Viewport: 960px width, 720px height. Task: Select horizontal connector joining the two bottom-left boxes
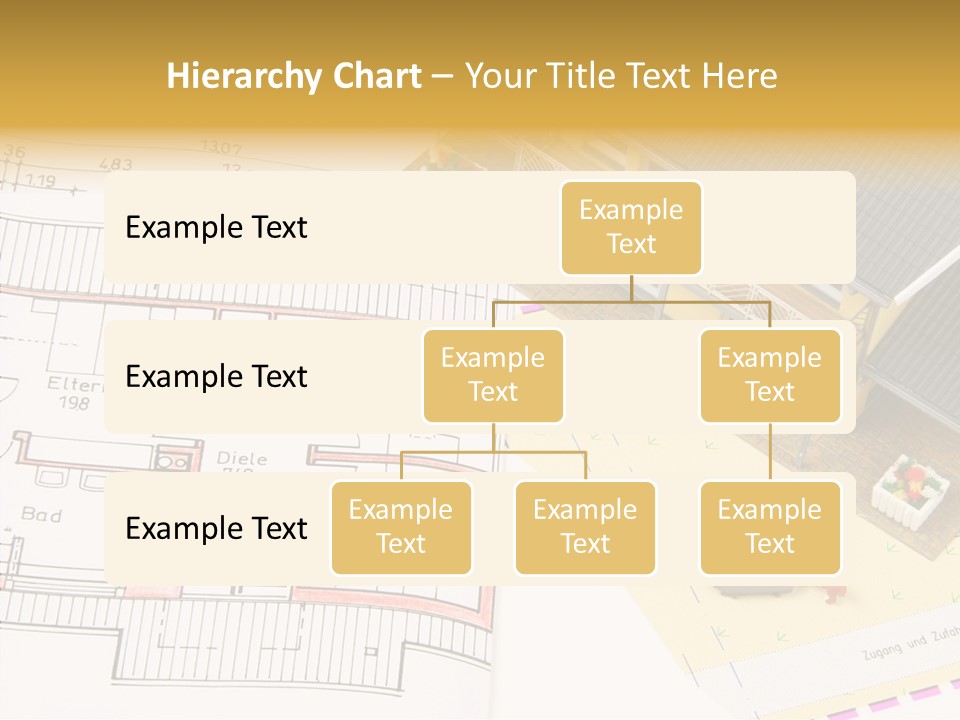click(x=493, y=452)
